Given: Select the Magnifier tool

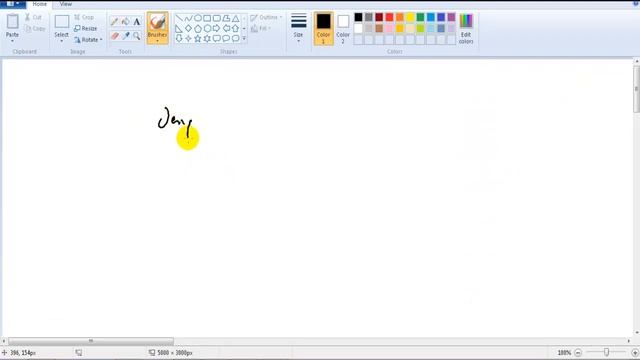Looking at the screenshot, I should [x=137, y=36].
